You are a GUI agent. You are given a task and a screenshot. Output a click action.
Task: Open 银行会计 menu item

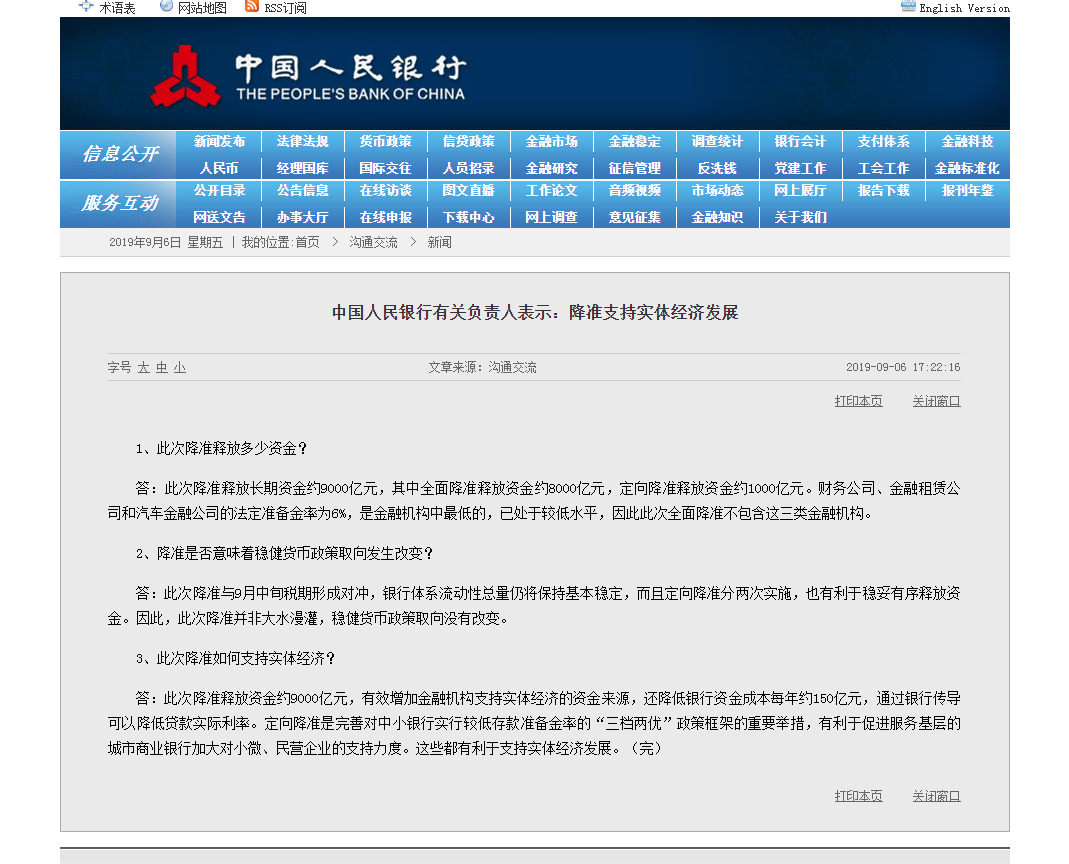tap(800, 141)
